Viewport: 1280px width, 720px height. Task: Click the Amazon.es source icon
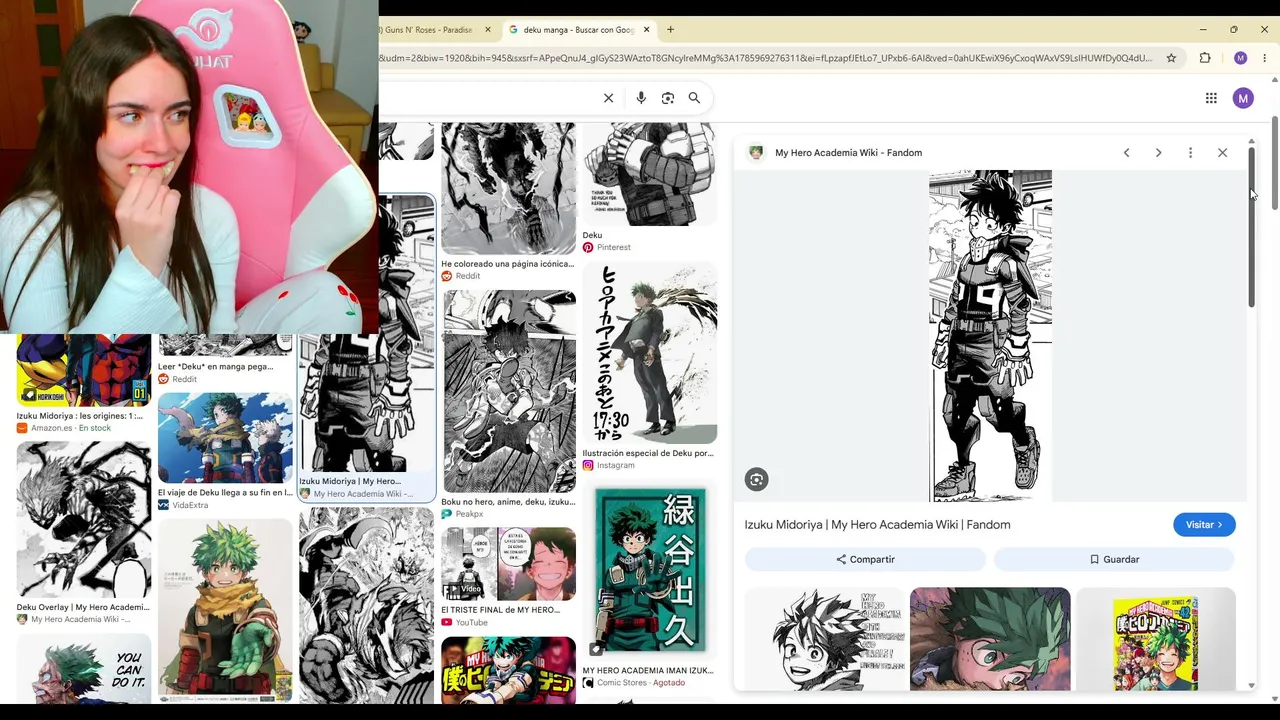[22, 428]
